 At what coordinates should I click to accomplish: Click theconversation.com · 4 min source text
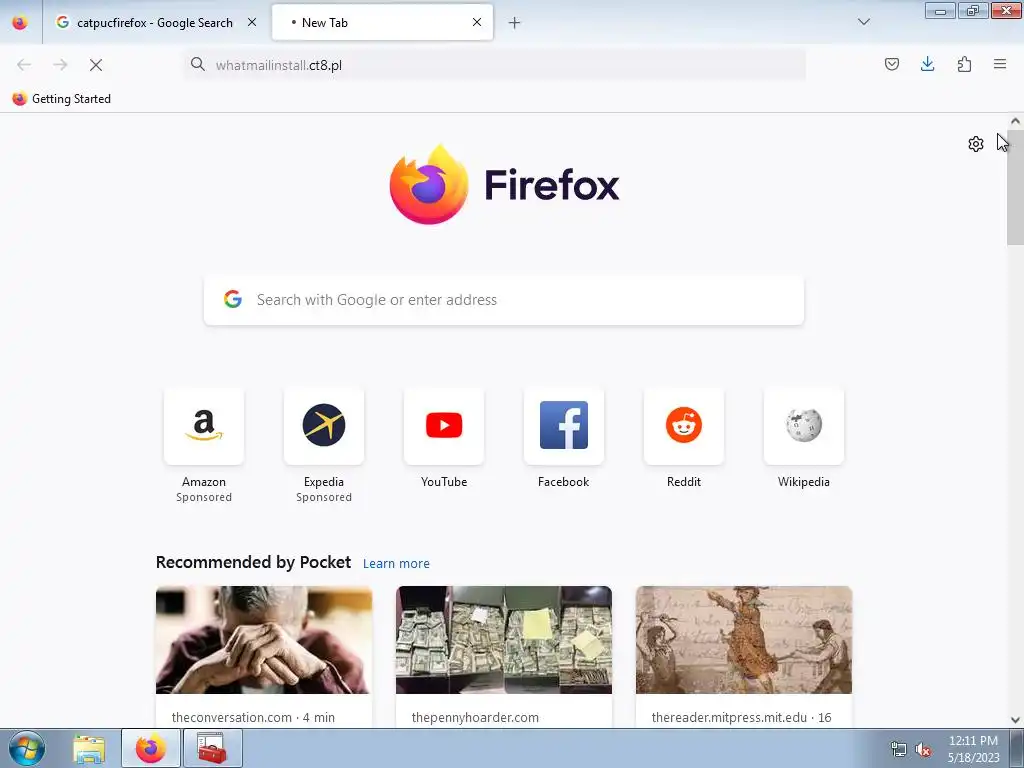coord(253,717)
